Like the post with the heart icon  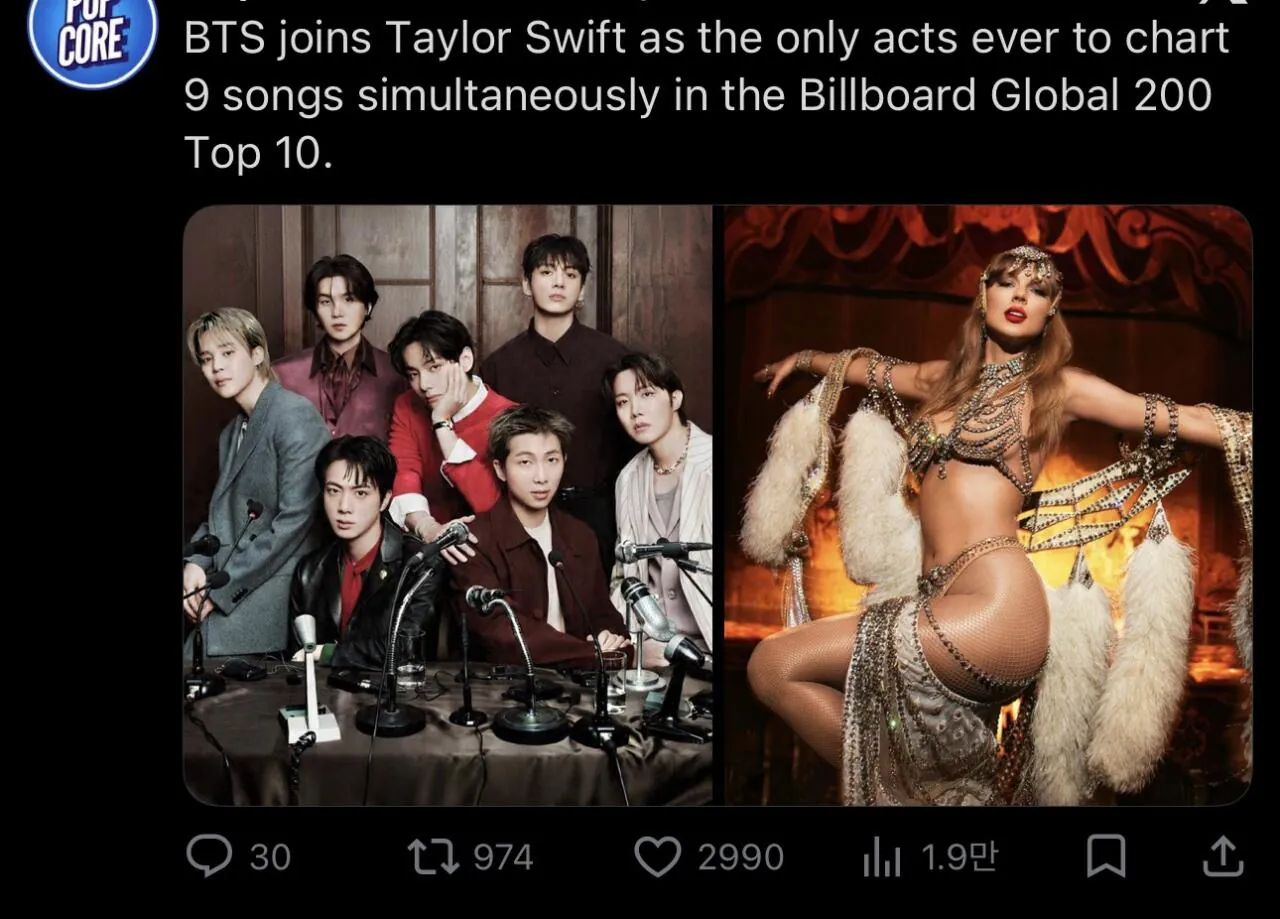click(657, 857)
